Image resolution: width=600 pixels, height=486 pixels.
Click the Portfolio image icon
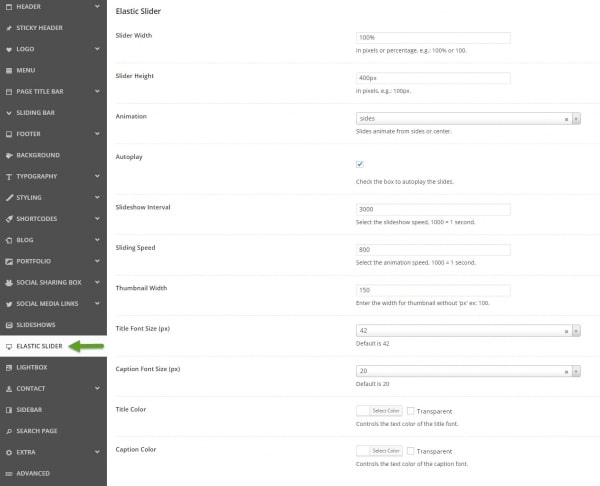click(x=9, y=261)
